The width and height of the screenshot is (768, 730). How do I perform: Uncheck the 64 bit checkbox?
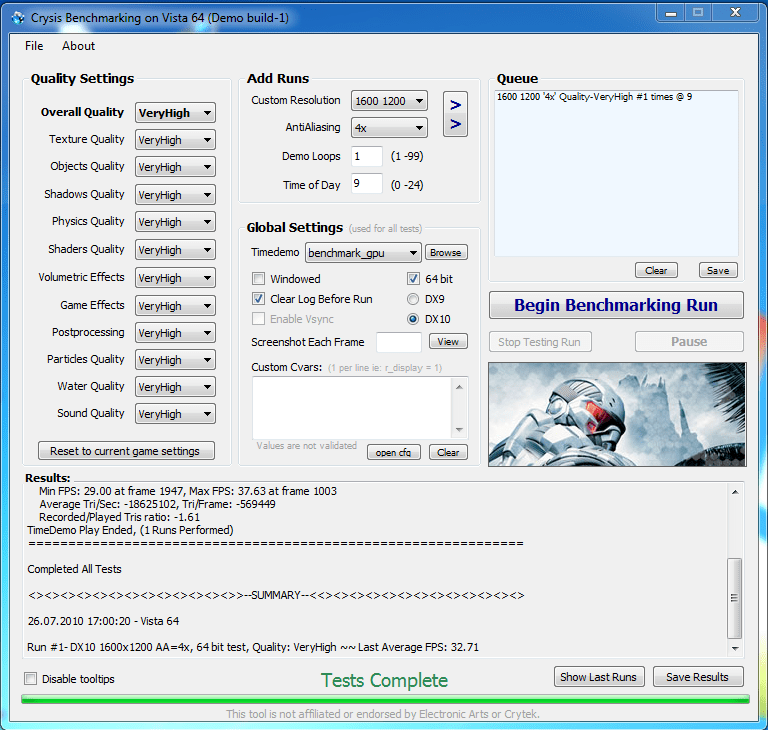click(x=413, y=279)
